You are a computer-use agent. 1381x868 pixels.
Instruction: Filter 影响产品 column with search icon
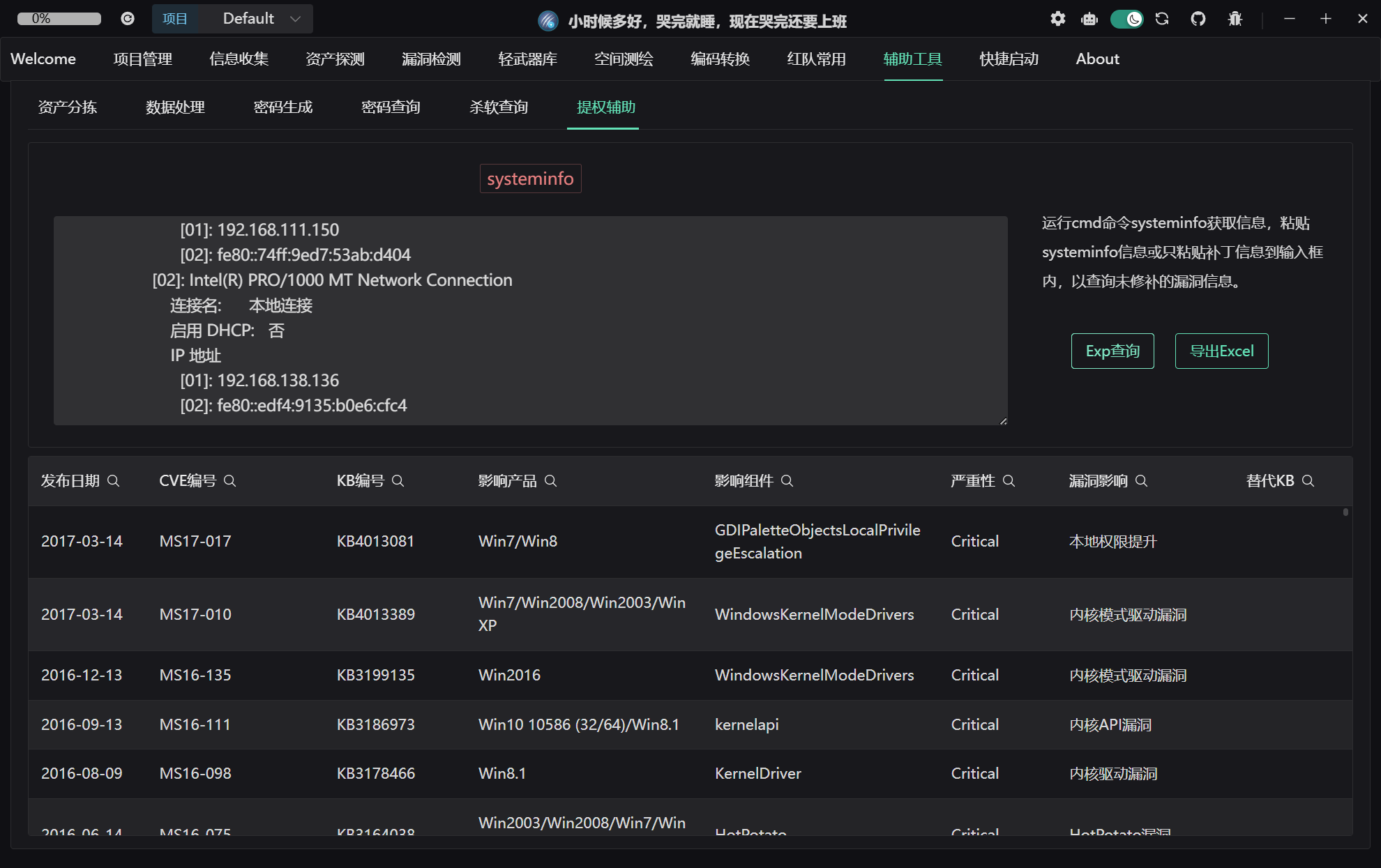point(551,481)
